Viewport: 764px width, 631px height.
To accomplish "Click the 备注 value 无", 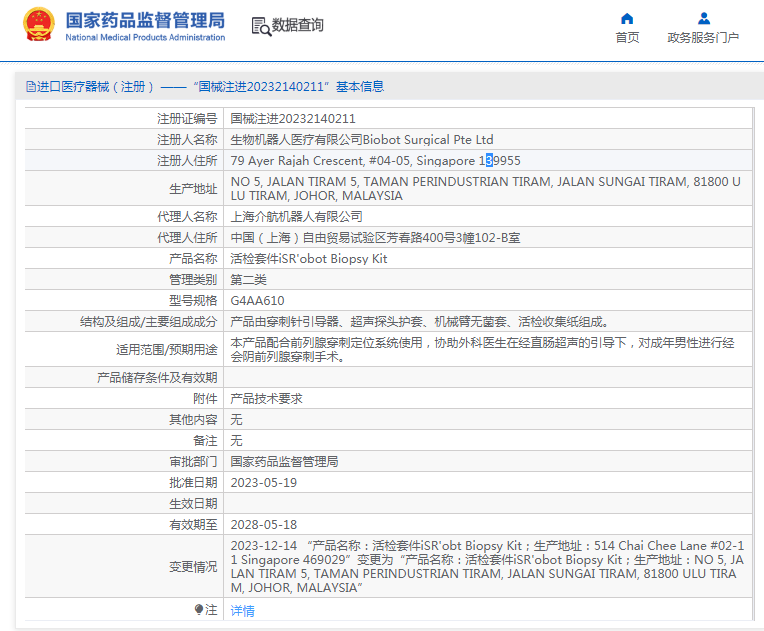I will coord(236,440).
